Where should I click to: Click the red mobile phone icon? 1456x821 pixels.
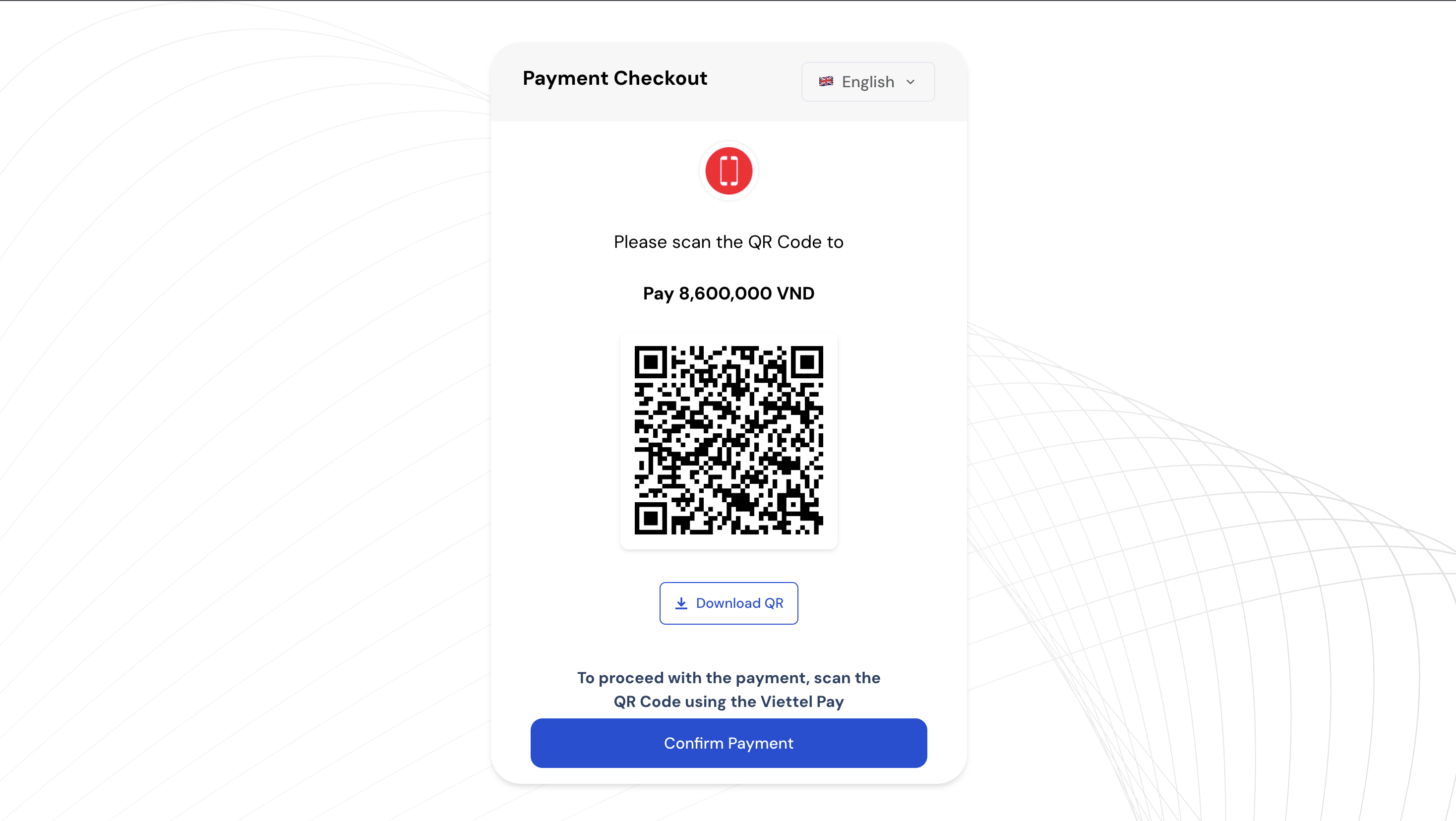pos(728,171)
